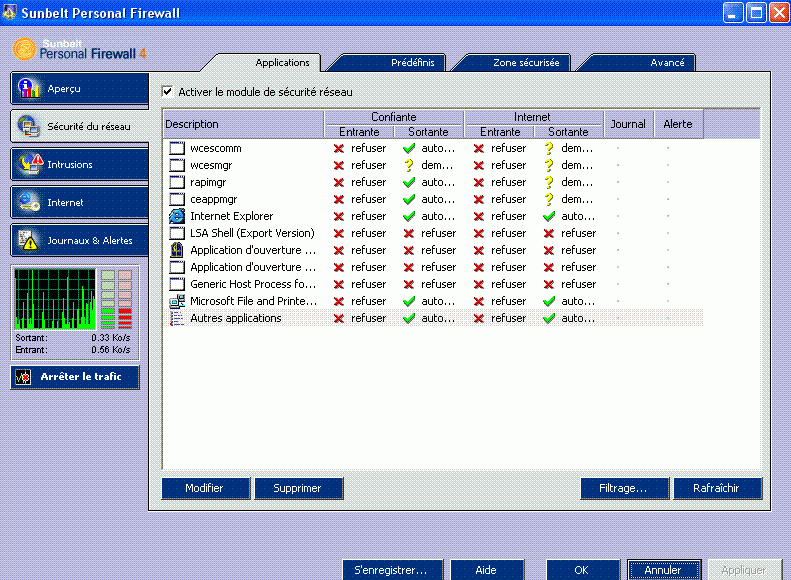Open the Aperçu overview icon
The height and width of the screenshot is (580, 791).
[29, 88]
